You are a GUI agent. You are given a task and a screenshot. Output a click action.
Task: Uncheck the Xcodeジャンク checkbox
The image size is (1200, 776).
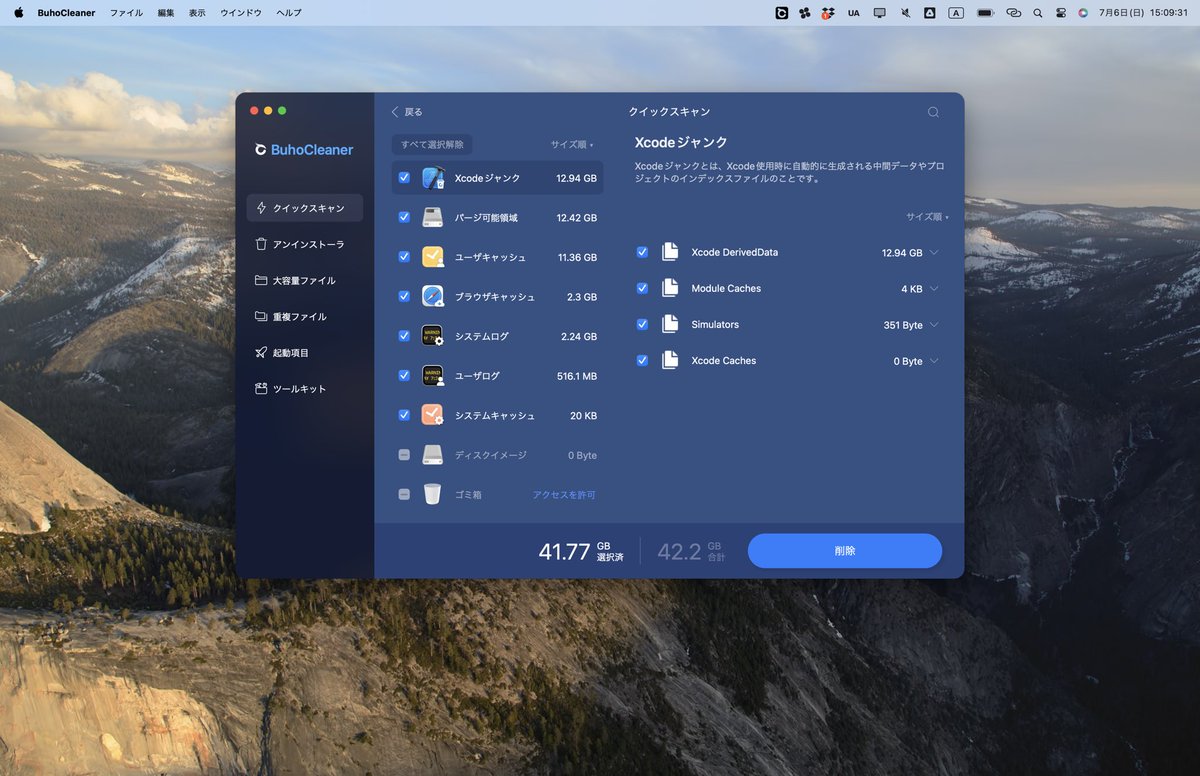[x=404, y=178]
